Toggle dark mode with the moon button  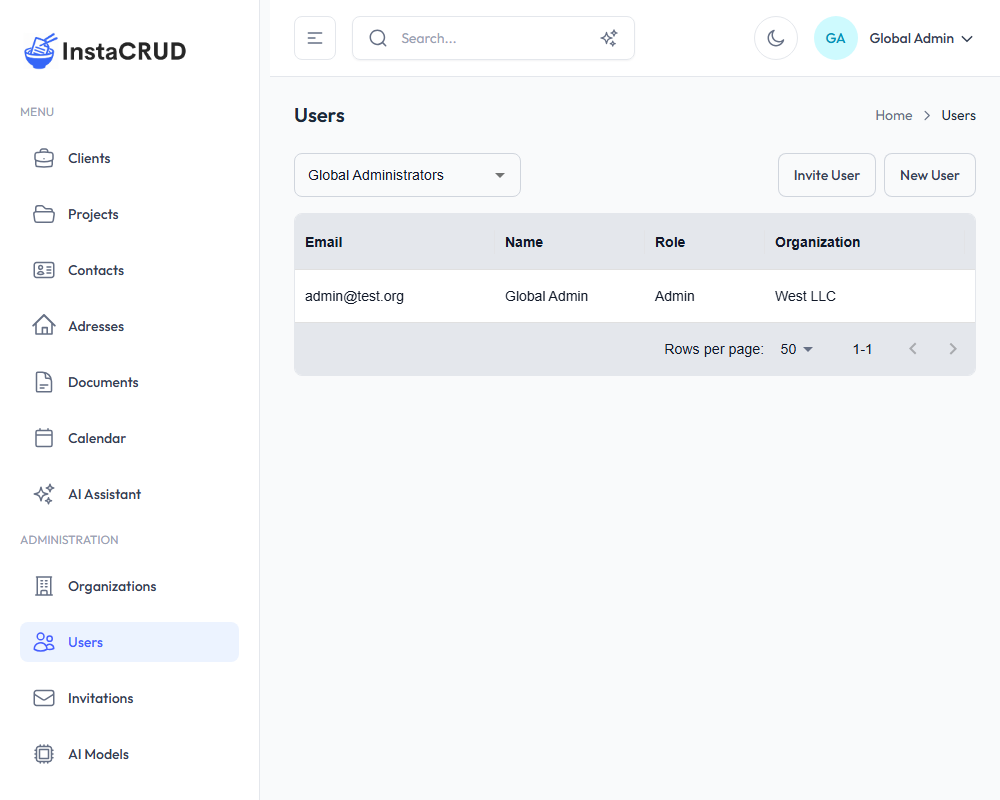tap(776, 38)
